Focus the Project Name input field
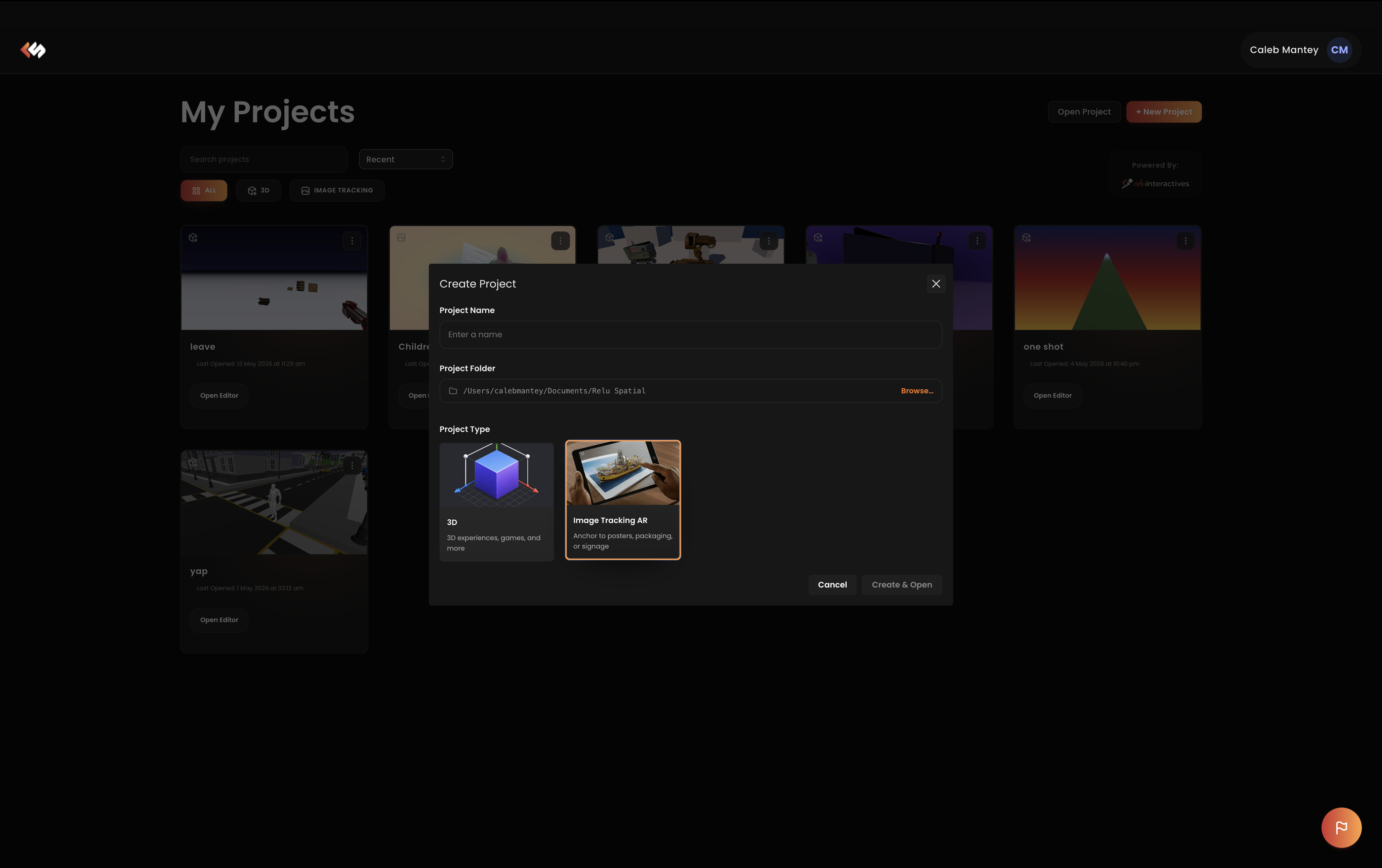 690,335
